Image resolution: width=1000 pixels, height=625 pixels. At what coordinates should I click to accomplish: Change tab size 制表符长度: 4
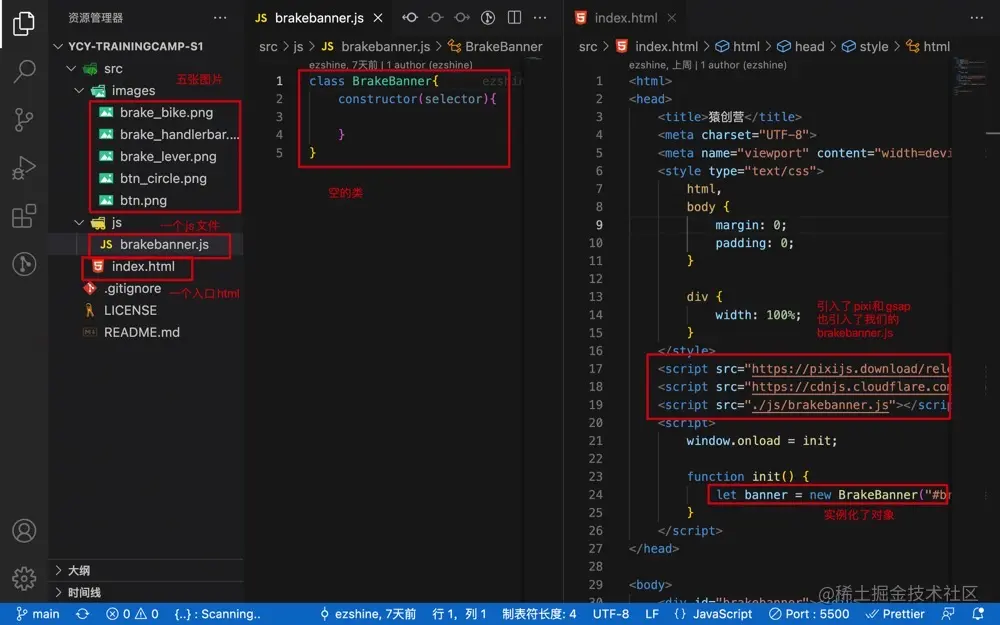click(539, 614)
